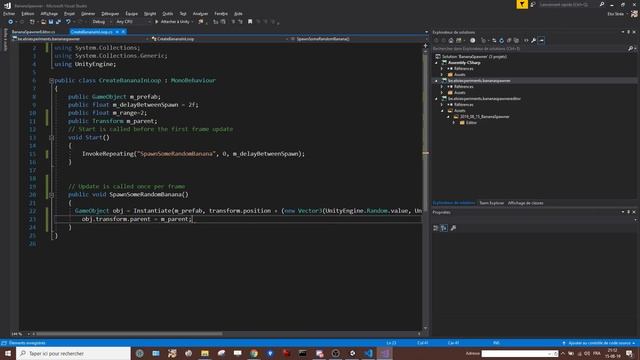Click the Quick Launch search box
The image size is (640, 360).
click(569, 4)
